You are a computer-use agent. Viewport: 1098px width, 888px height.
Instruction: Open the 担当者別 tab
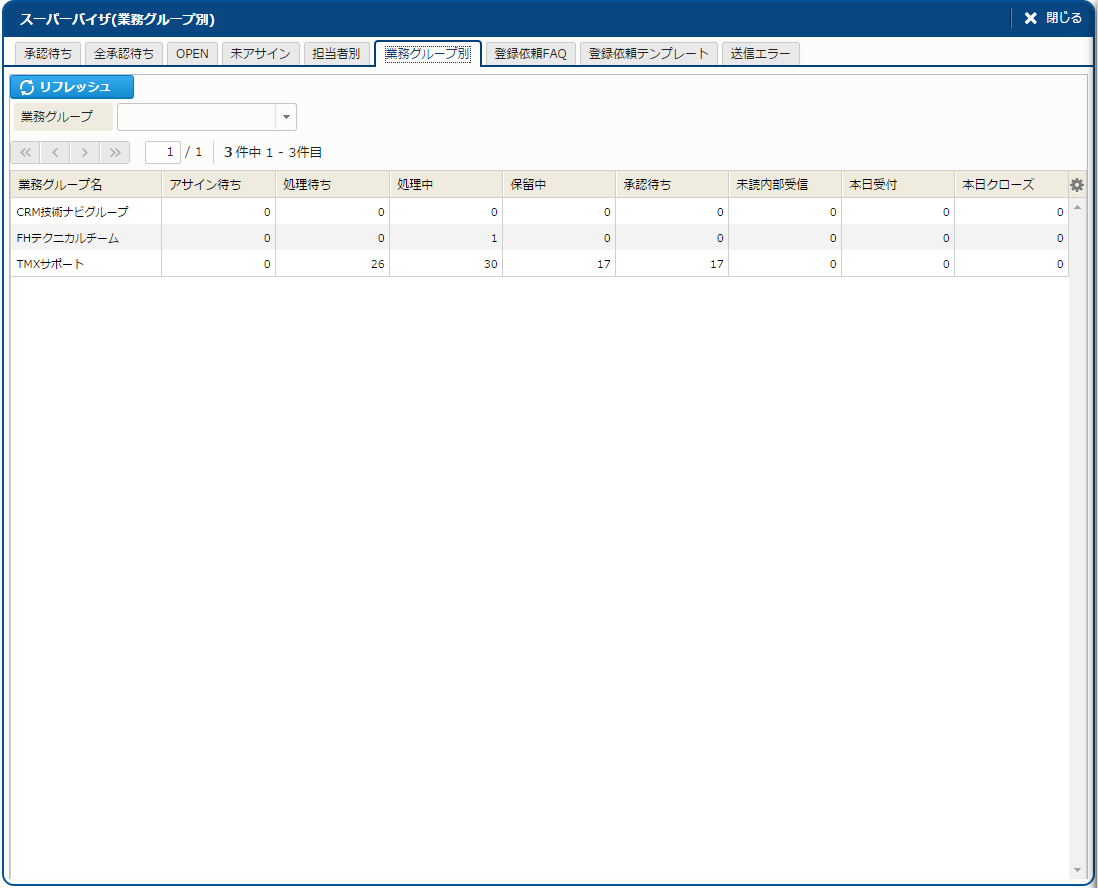pos(336,54)
